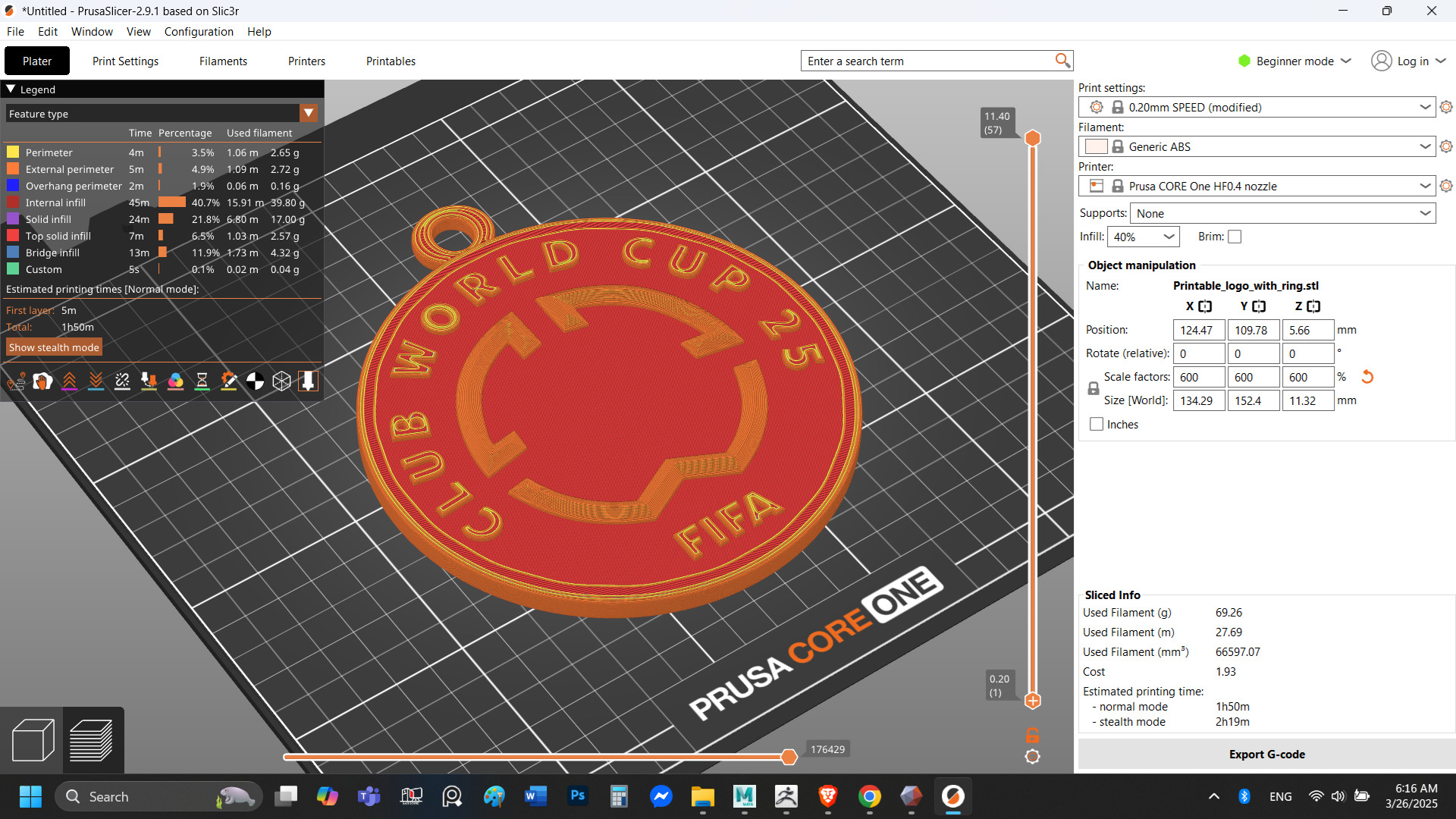Toggle seams broken-link icon
This screenshot has height=819, width=1456.
click(122, 381)
